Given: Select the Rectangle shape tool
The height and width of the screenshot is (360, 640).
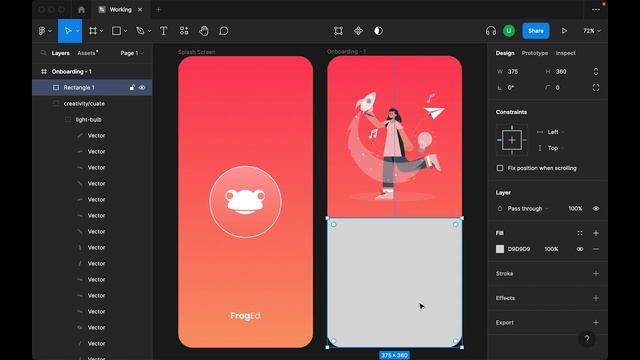Looking at the screenshot, I should click(x=116, y=31).
